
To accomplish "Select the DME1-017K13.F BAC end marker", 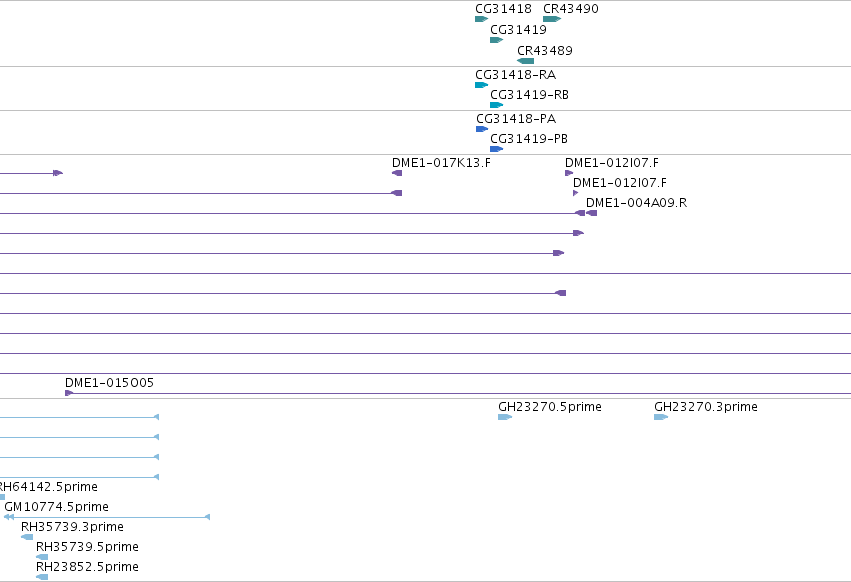I will tap(397, 173).
